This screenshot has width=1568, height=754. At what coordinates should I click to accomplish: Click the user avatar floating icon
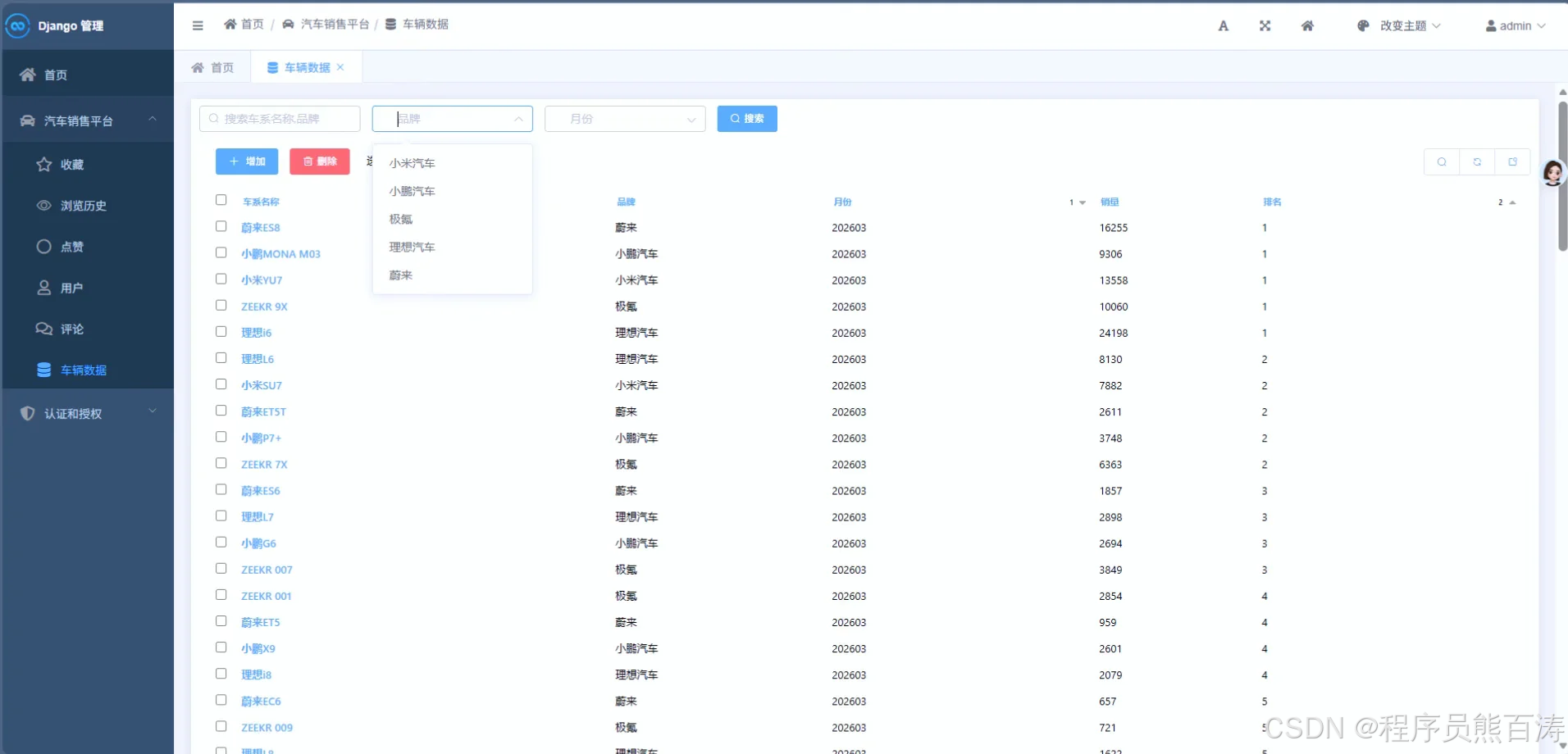coord(1553,173)
